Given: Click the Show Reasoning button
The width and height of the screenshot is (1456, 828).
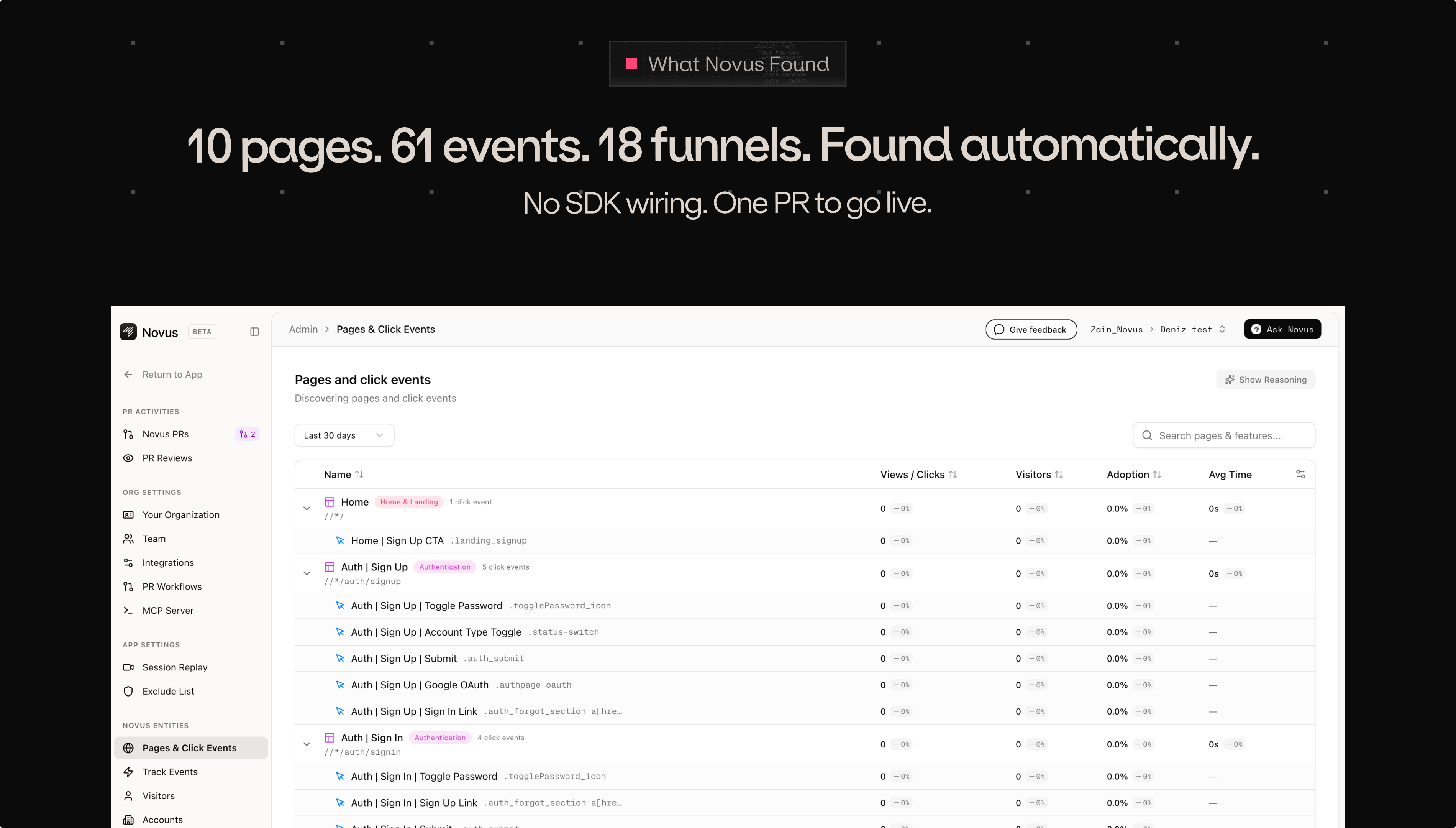Looking at the screenshot, I should (x=1266, y=379).
